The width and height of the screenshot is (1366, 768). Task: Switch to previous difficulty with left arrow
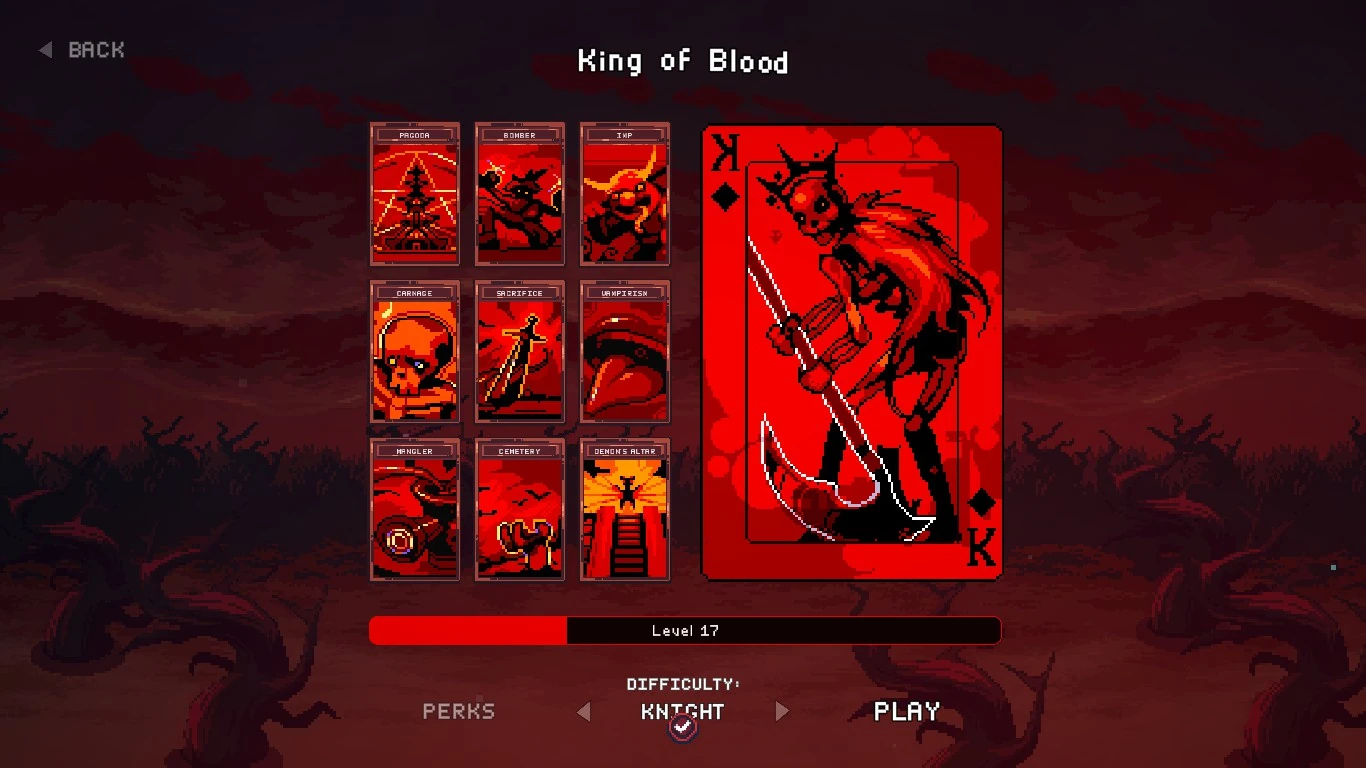pos(584,711)
